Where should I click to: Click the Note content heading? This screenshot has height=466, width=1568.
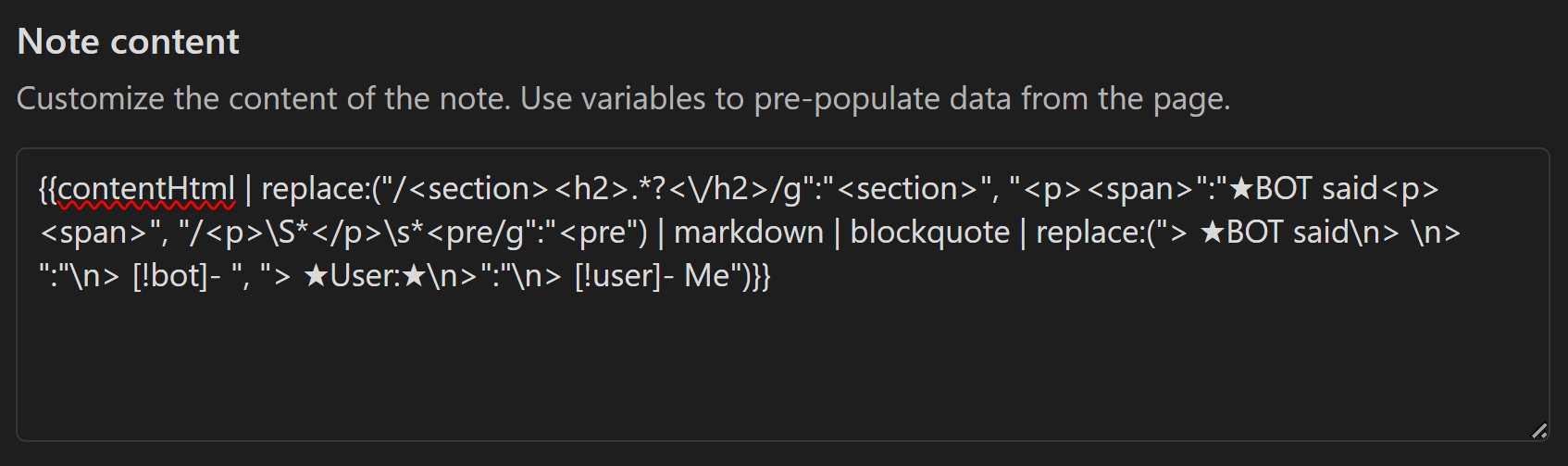tap(128, 42)
